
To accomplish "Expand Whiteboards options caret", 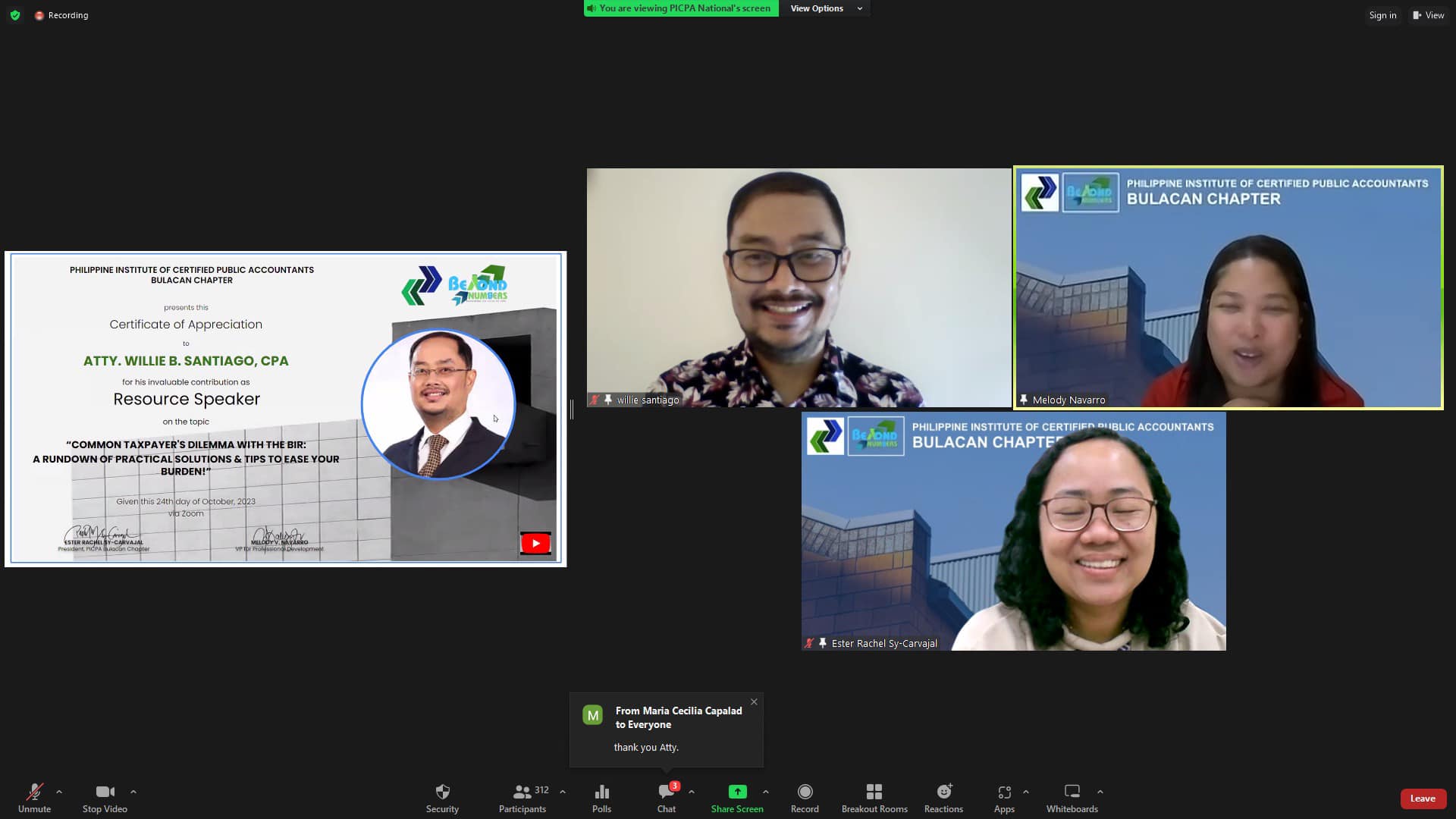I will pos(1100,792).
